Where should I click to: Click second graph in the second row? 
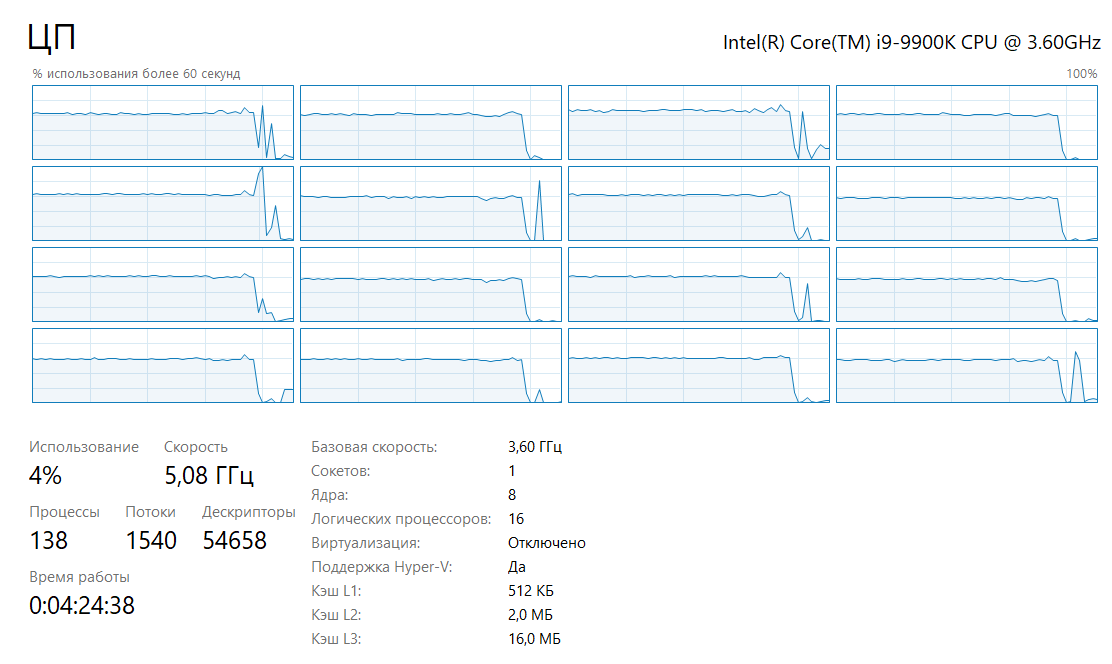pos(431,203)
